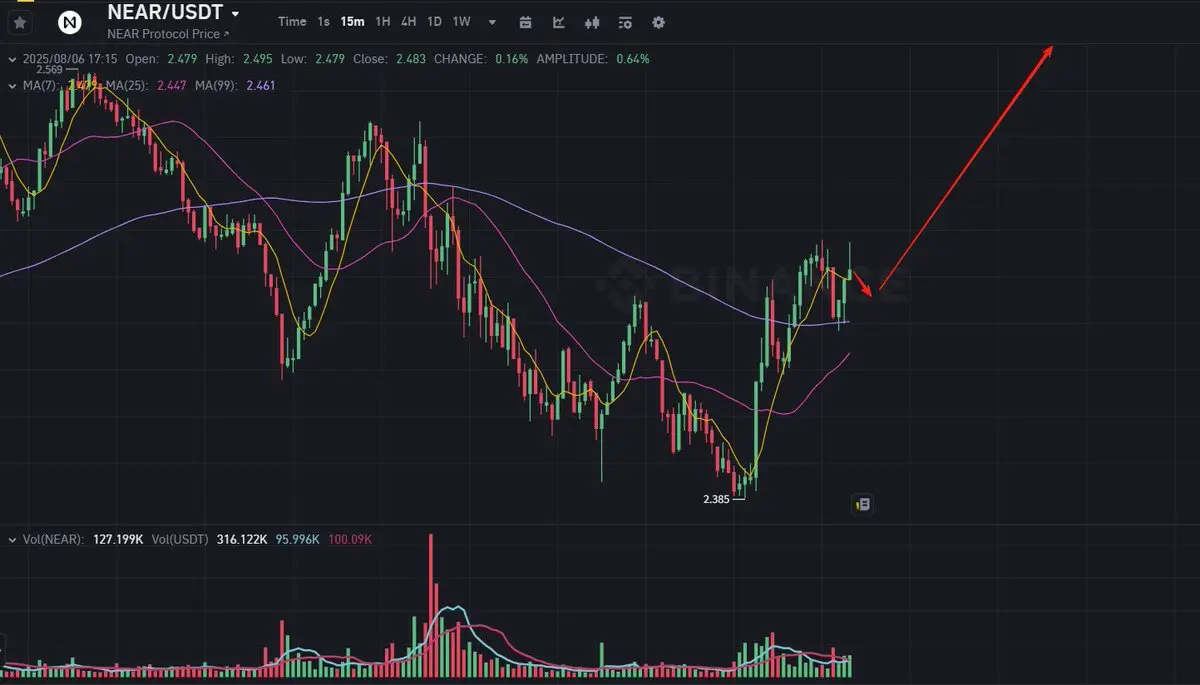Open chart settings gear icon
The height and width of the screenshot is (685, 1200).
coord(658,22)
